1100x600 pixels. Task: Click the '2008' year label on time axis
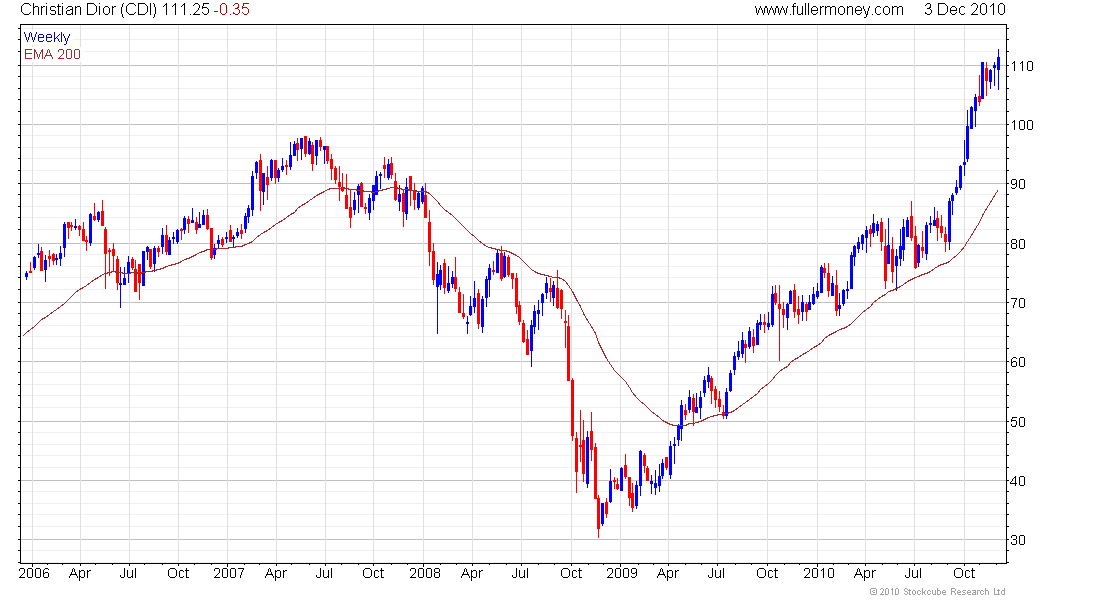pyautogui.click(x=425, y=573)
